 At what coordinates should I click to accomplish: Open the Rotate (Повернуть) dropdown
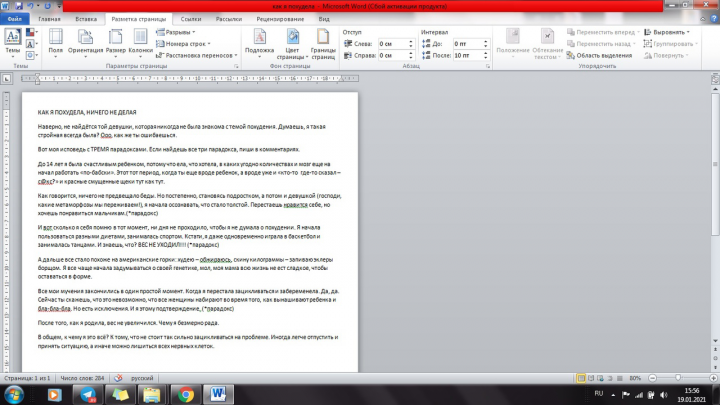666,55
